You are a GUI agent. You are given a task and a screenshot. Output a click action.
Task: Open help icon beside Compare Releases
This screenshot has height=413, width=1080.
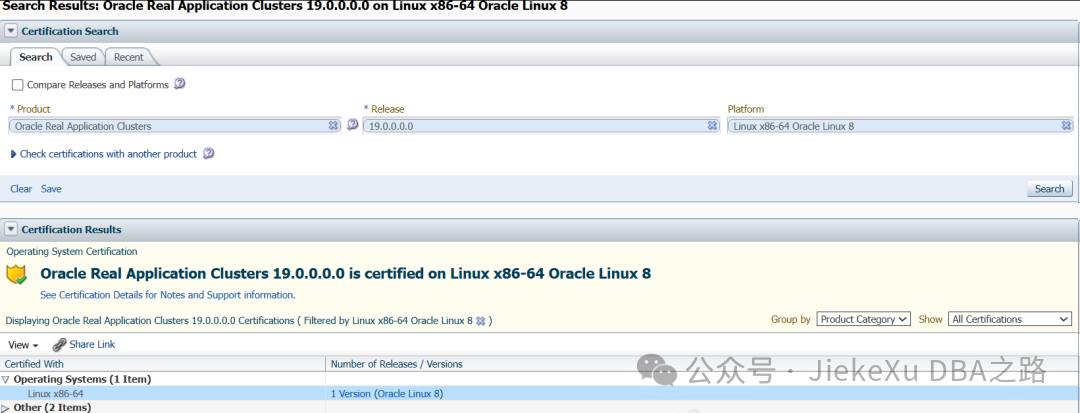pyautogui.click(x=180, y=84)
